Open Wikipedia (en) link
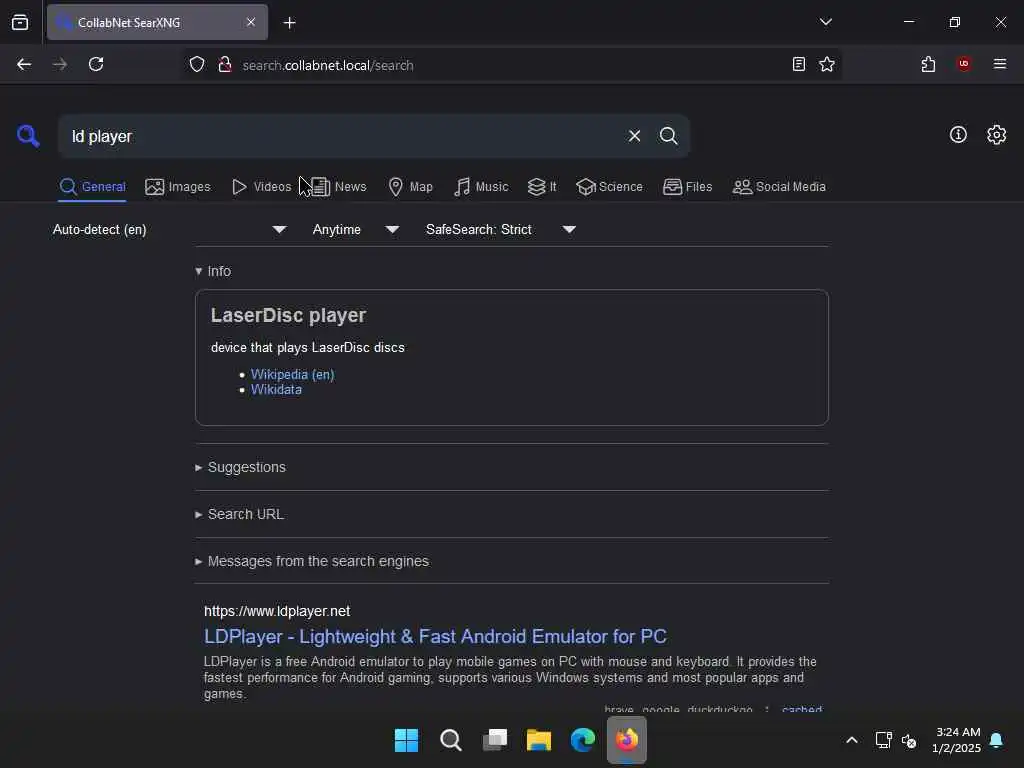 [293, 374]
